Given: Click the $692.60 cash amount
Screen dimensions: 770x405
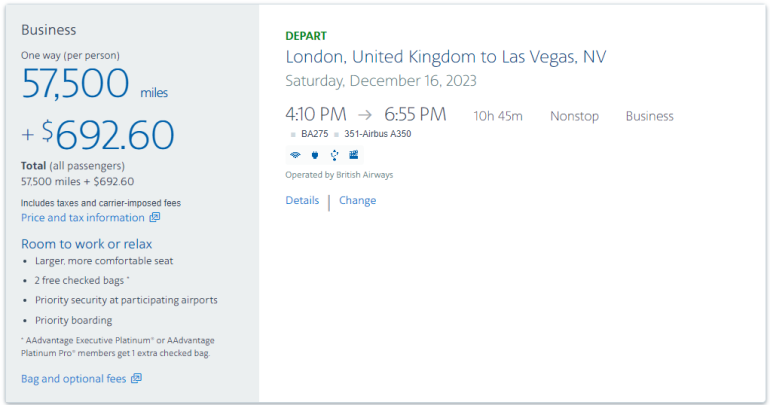Looking at the screenshot, I should (108, 136).
